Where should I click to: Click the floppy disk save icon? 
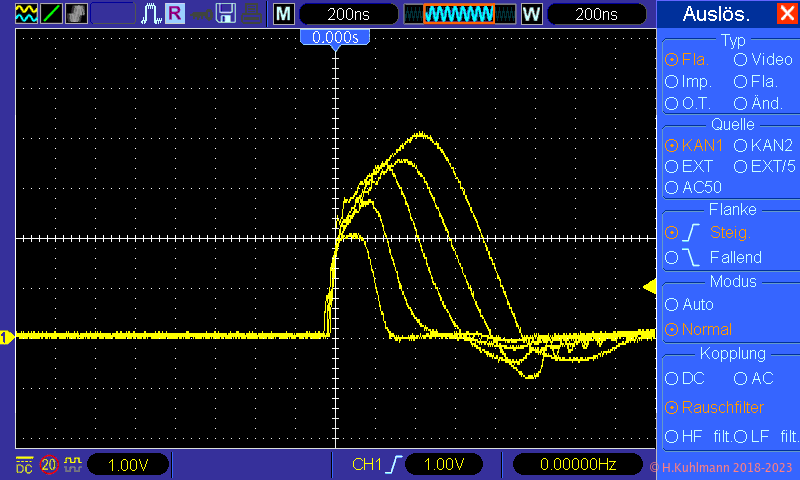[226, 13]
